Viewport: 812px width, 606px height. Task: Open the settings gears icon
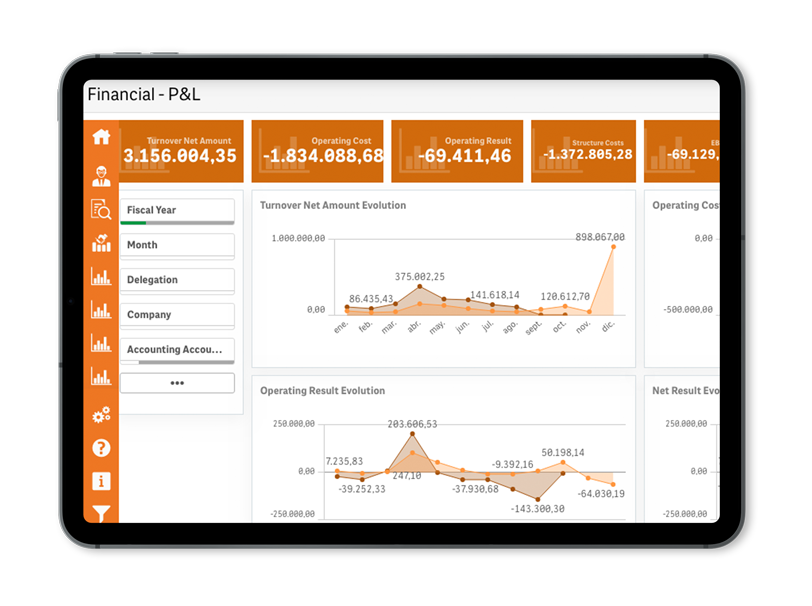pyautogui.click(x=101, y=414)
